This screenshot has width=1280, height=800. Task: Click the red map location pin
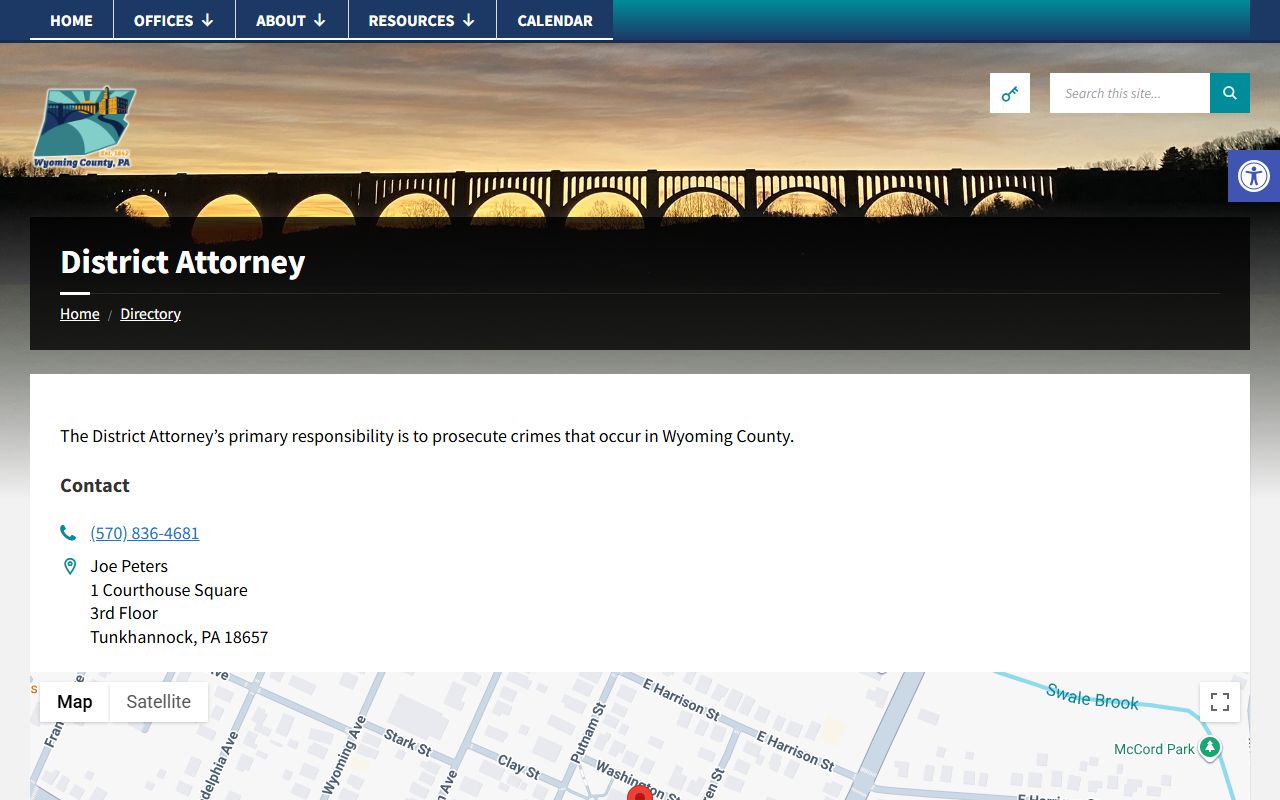[x=640, y=793]
